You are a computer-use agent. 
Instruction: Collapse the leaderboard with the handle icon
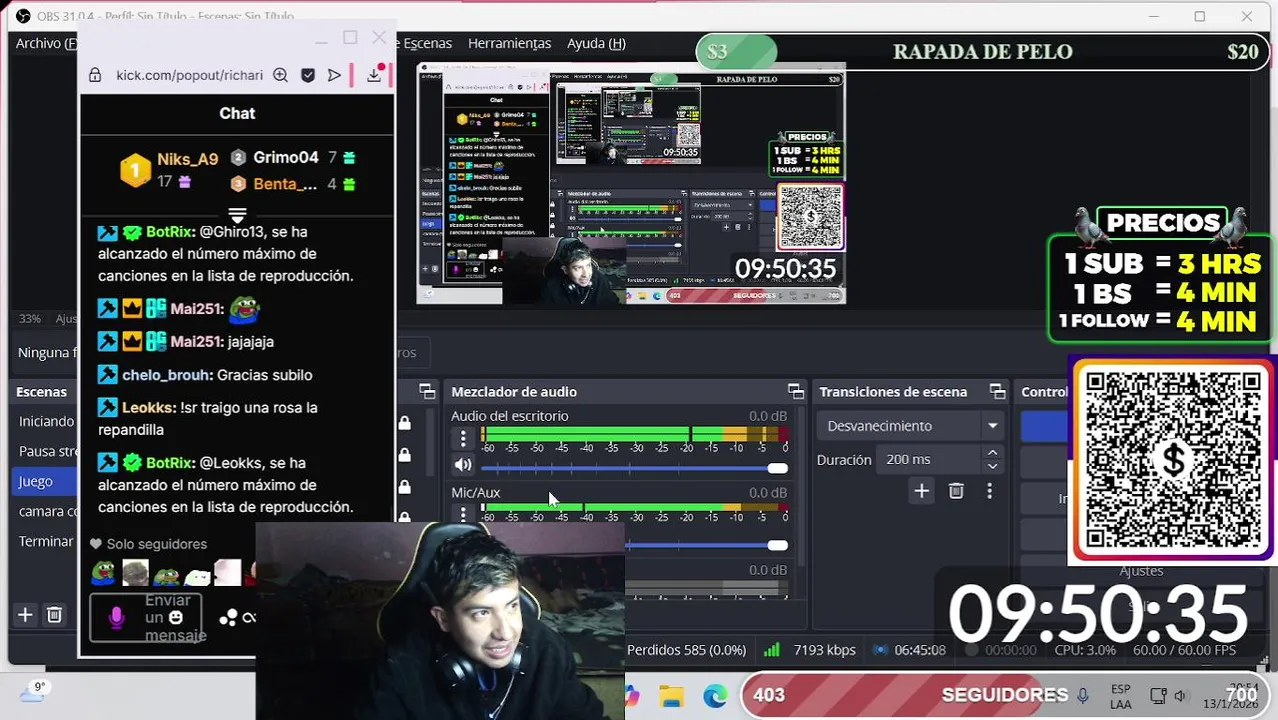[x=237, y=215]
